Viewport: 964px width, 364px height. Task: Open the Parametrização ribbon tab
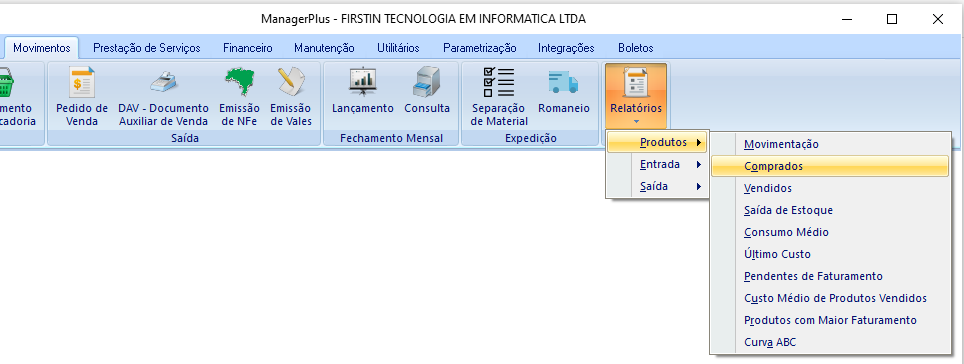[x=480, y=48]
